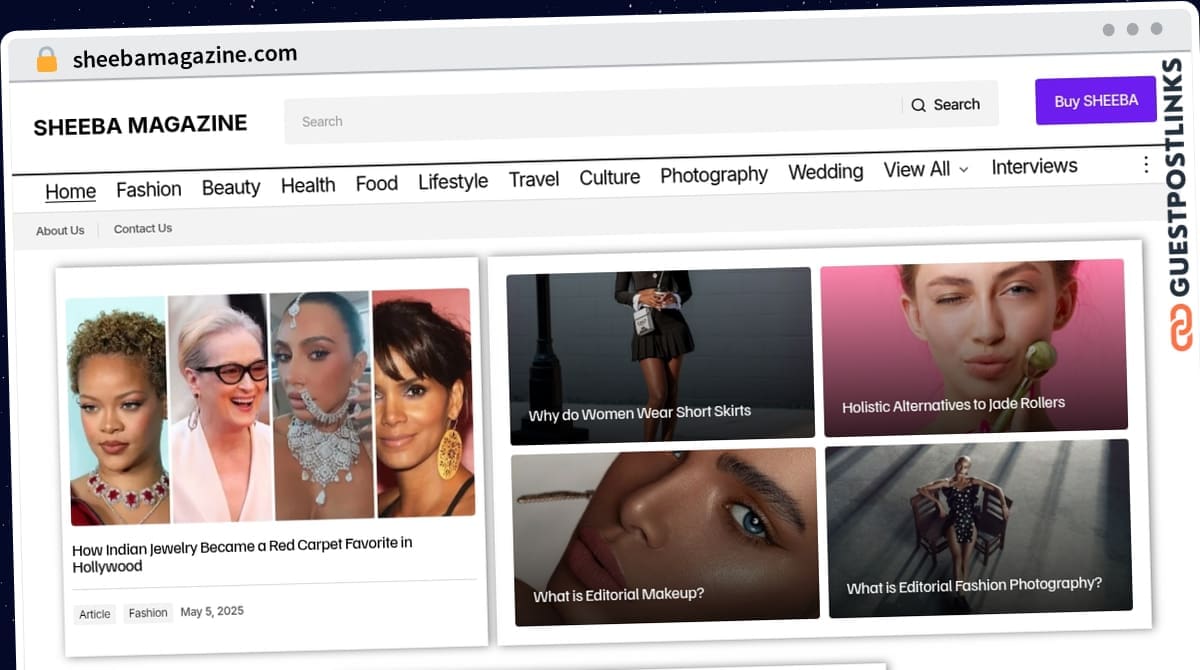Open Holistic Alternatives to Jade Rollers card
This screenshot has width=1200, height=670.
[973, 347]
